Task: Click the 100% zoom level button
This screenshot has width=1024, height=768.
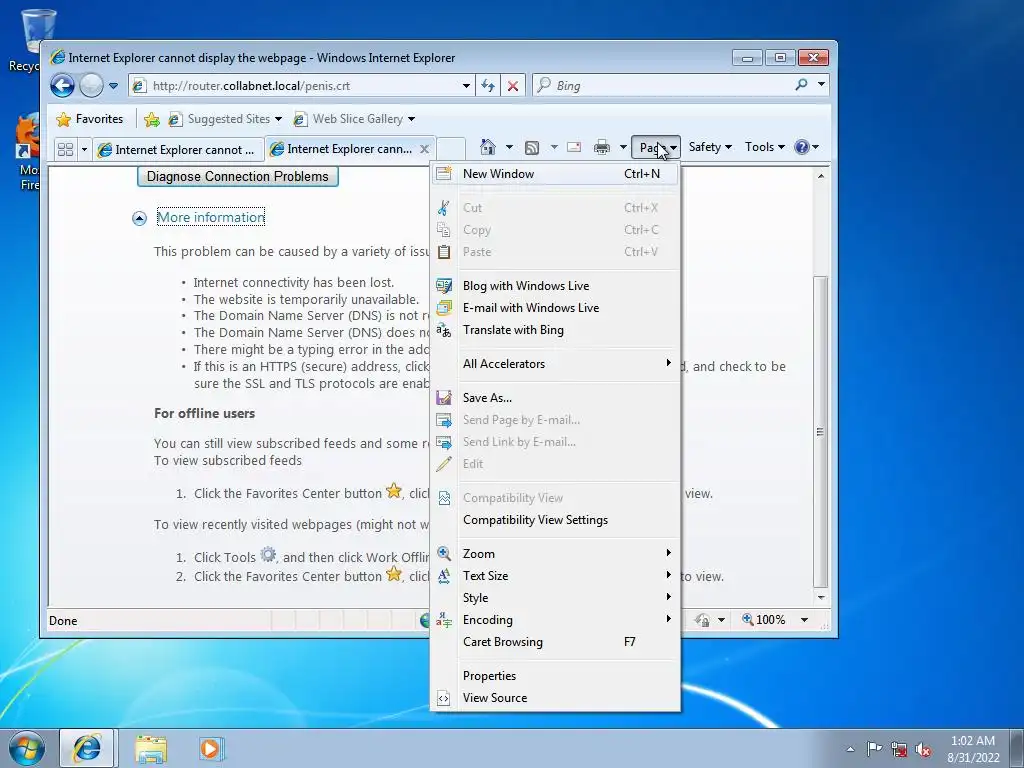Action: click(x=765, y=620)
